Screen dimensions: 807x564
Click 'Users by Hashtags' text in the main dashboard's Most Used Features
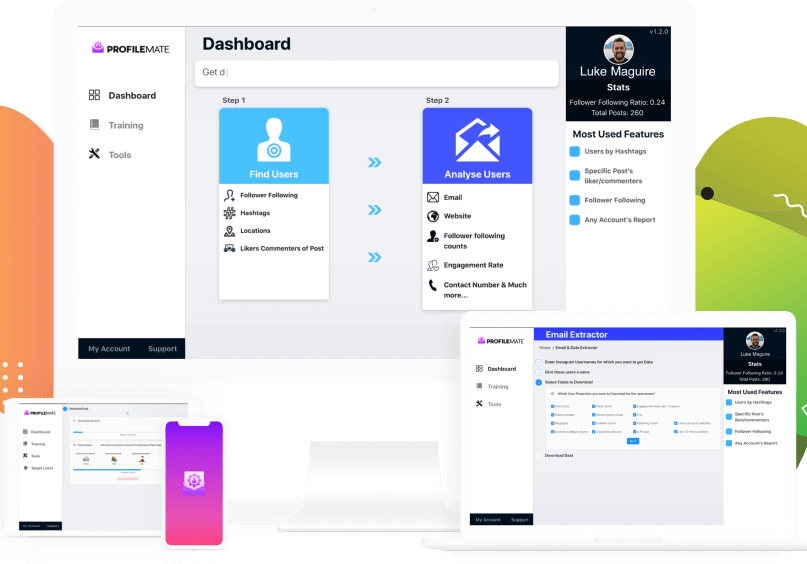pos(615,151)
